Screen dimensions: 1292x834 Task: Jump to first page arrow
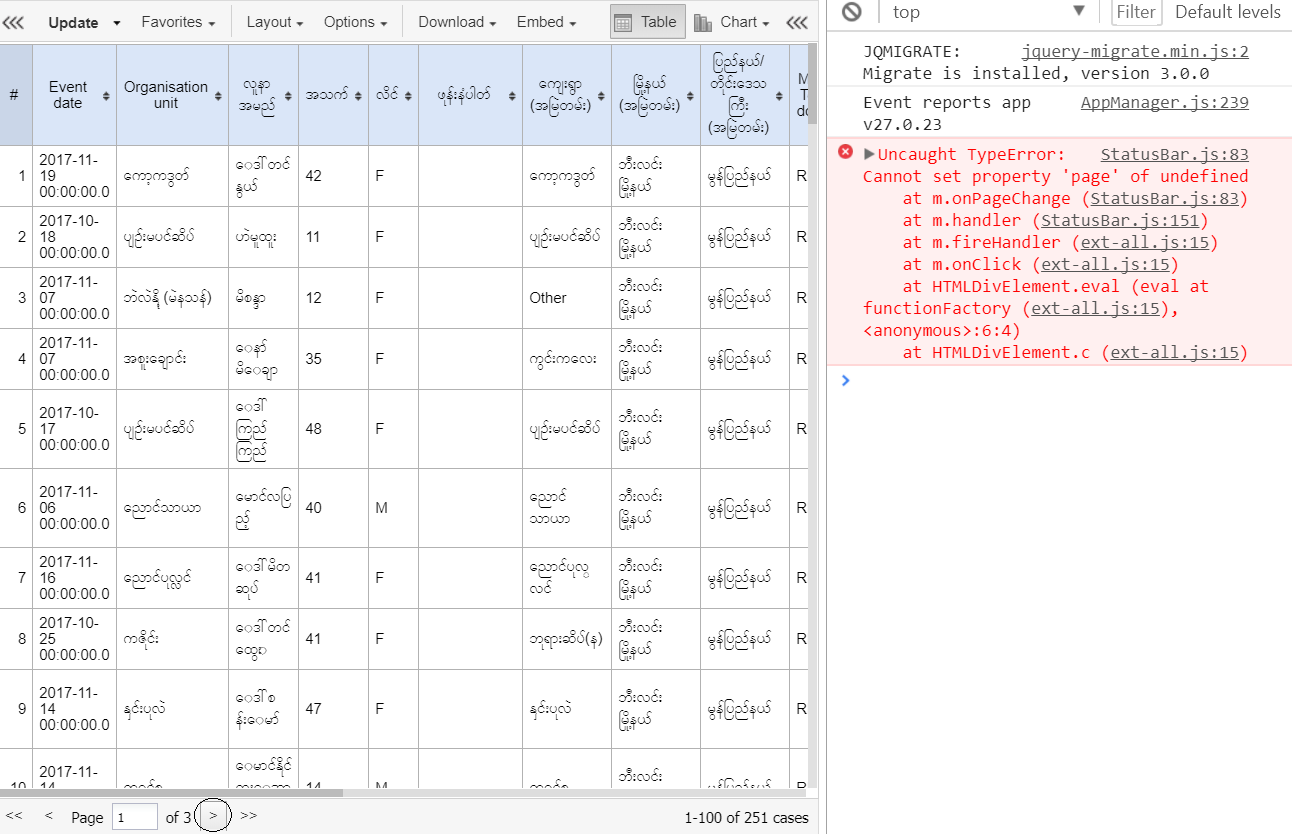click(x=14, y=816)
